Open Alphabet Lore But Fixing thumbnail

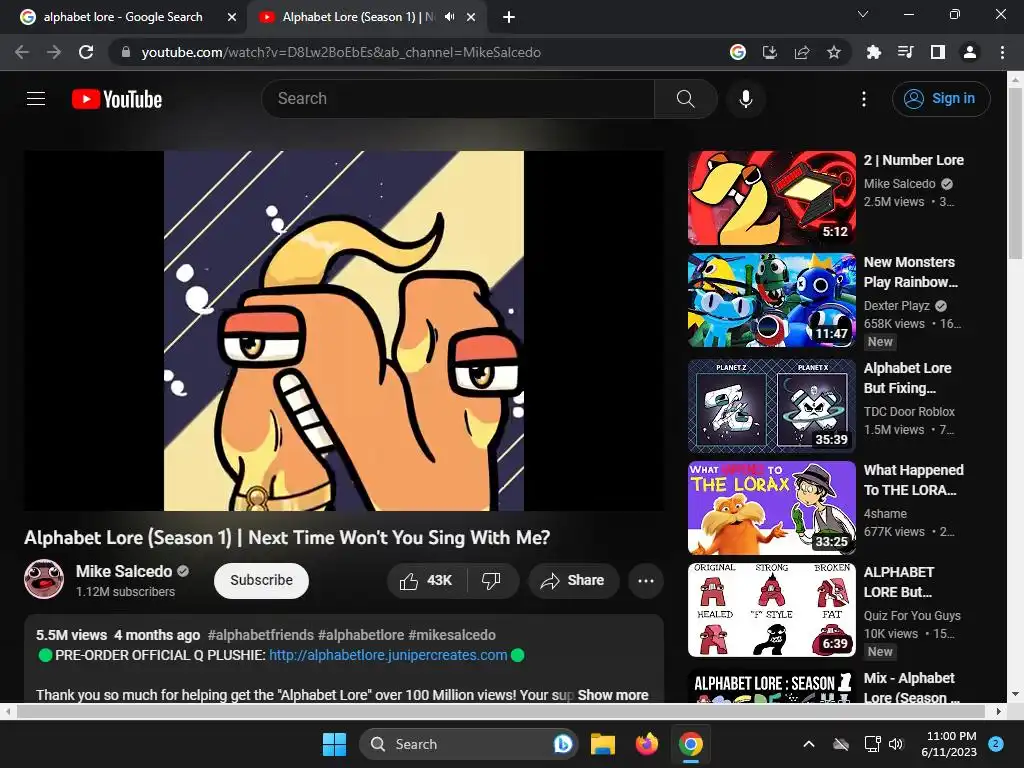click(772, 406)
